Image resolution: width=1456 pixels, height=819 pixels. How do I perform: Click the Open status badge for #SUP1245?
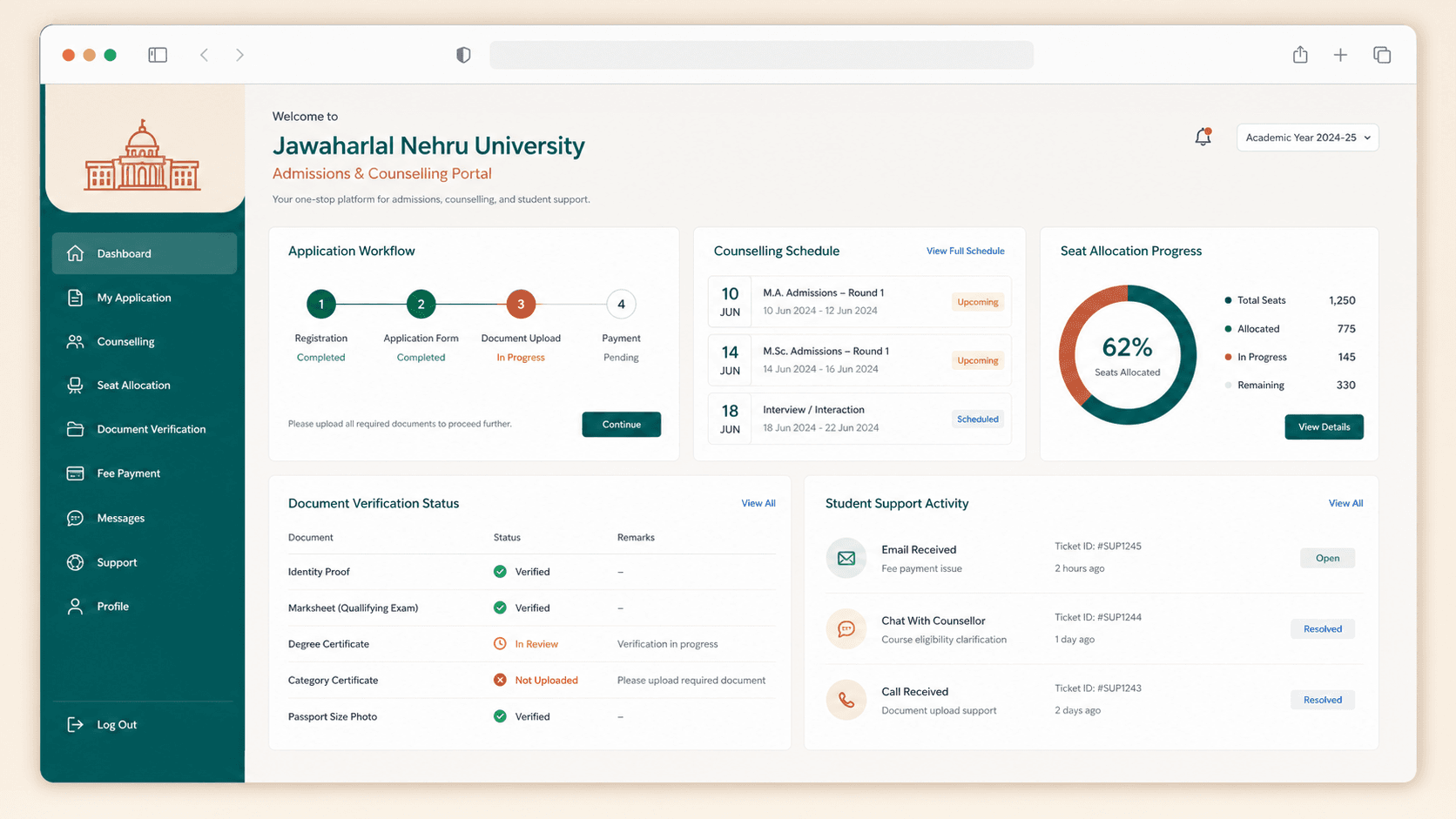tap(1327, 558)
